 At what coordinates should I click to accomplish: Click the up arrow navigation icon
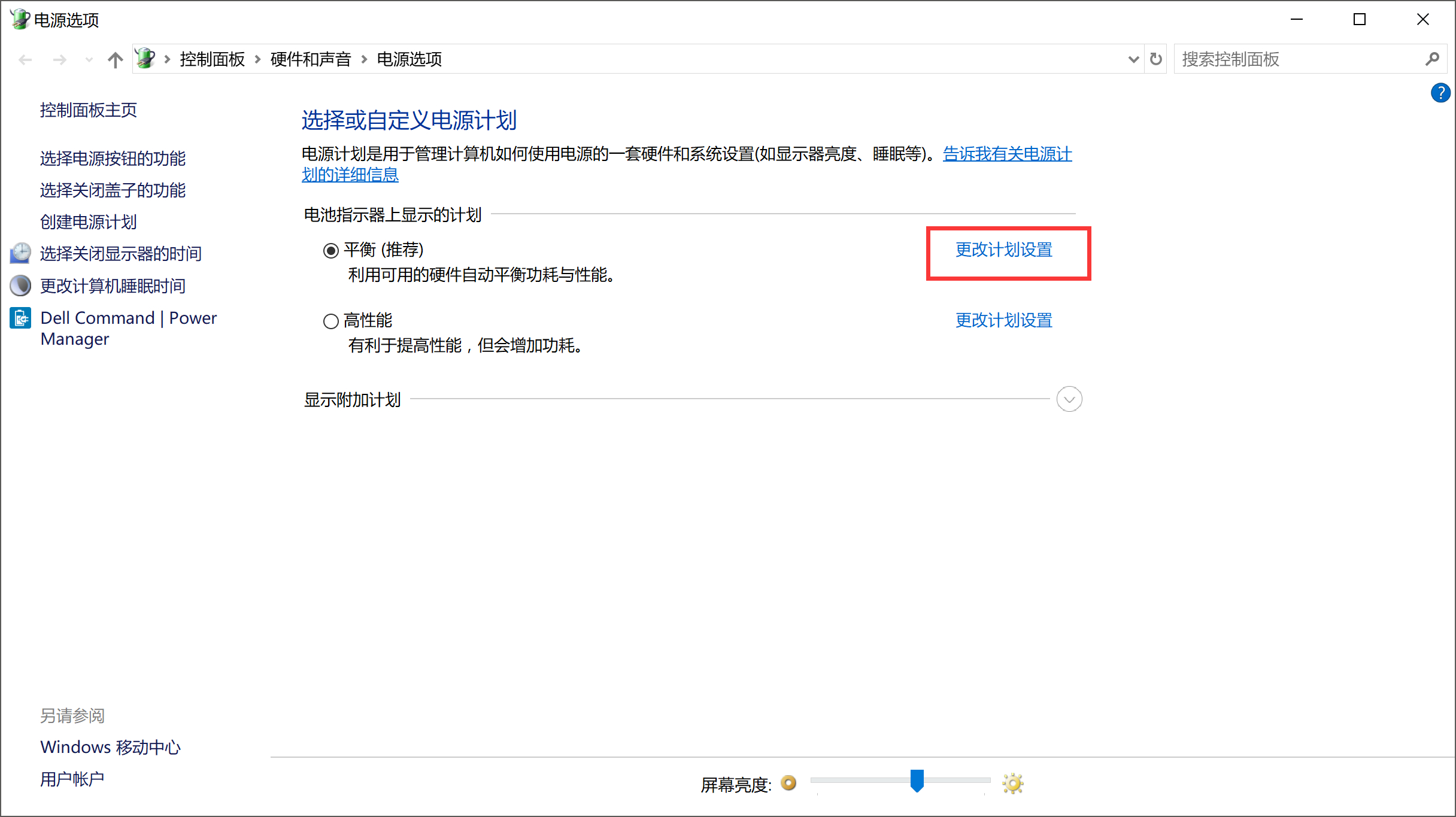[115, 59]
